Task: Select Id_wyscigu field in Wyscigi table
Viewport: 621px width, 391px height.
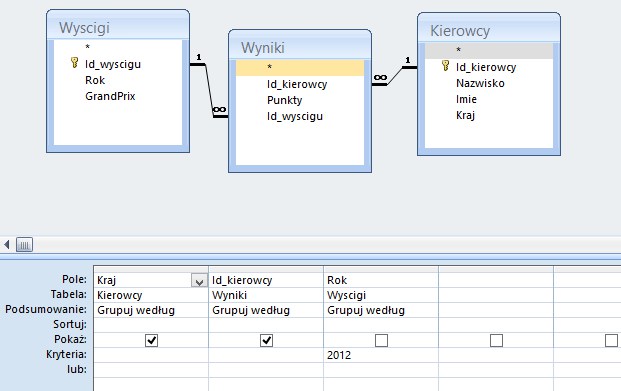Action: pos(118,64)
